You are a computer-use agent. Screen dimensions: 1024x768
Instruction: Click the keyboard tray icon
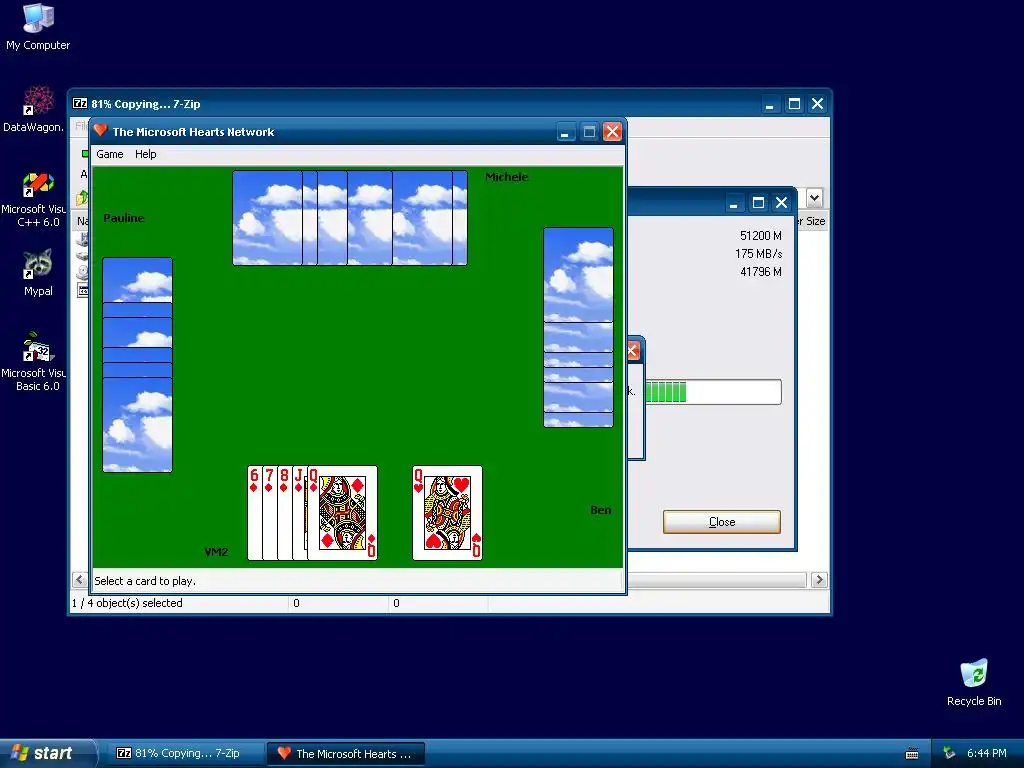click(x=912, y=754)
